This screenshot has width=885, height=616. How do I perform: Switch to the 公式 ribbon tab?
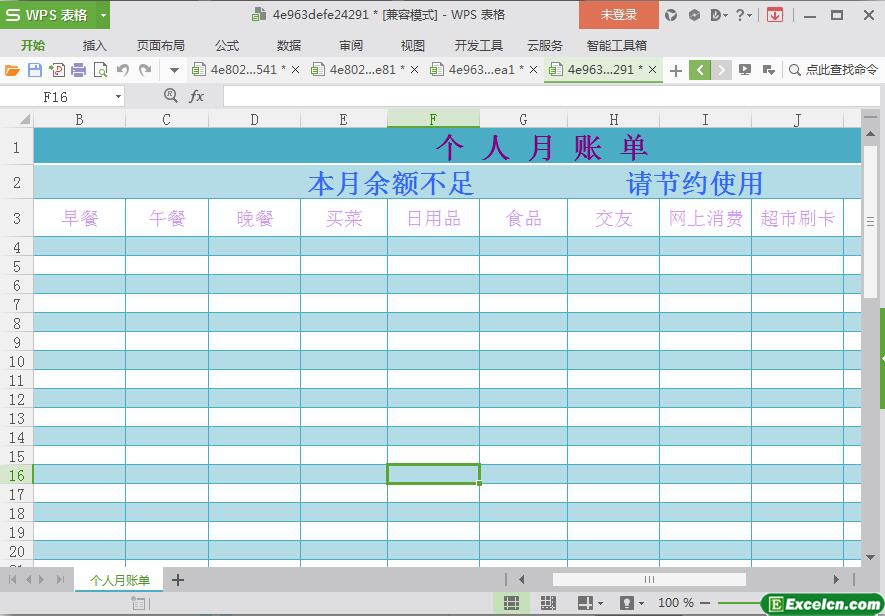point(227,45)
